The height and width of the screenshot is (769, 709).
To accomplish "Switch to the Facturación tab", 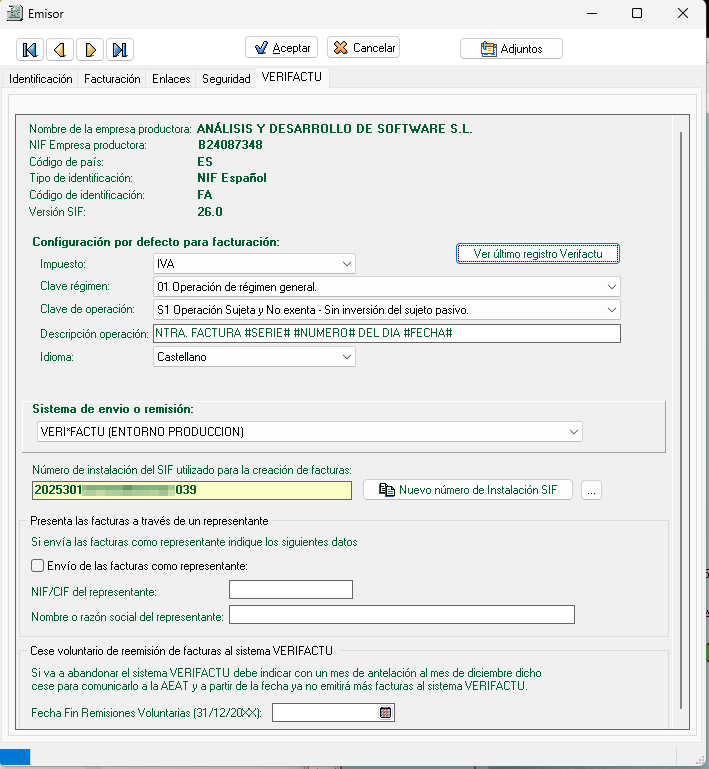I will coord(112,79).
